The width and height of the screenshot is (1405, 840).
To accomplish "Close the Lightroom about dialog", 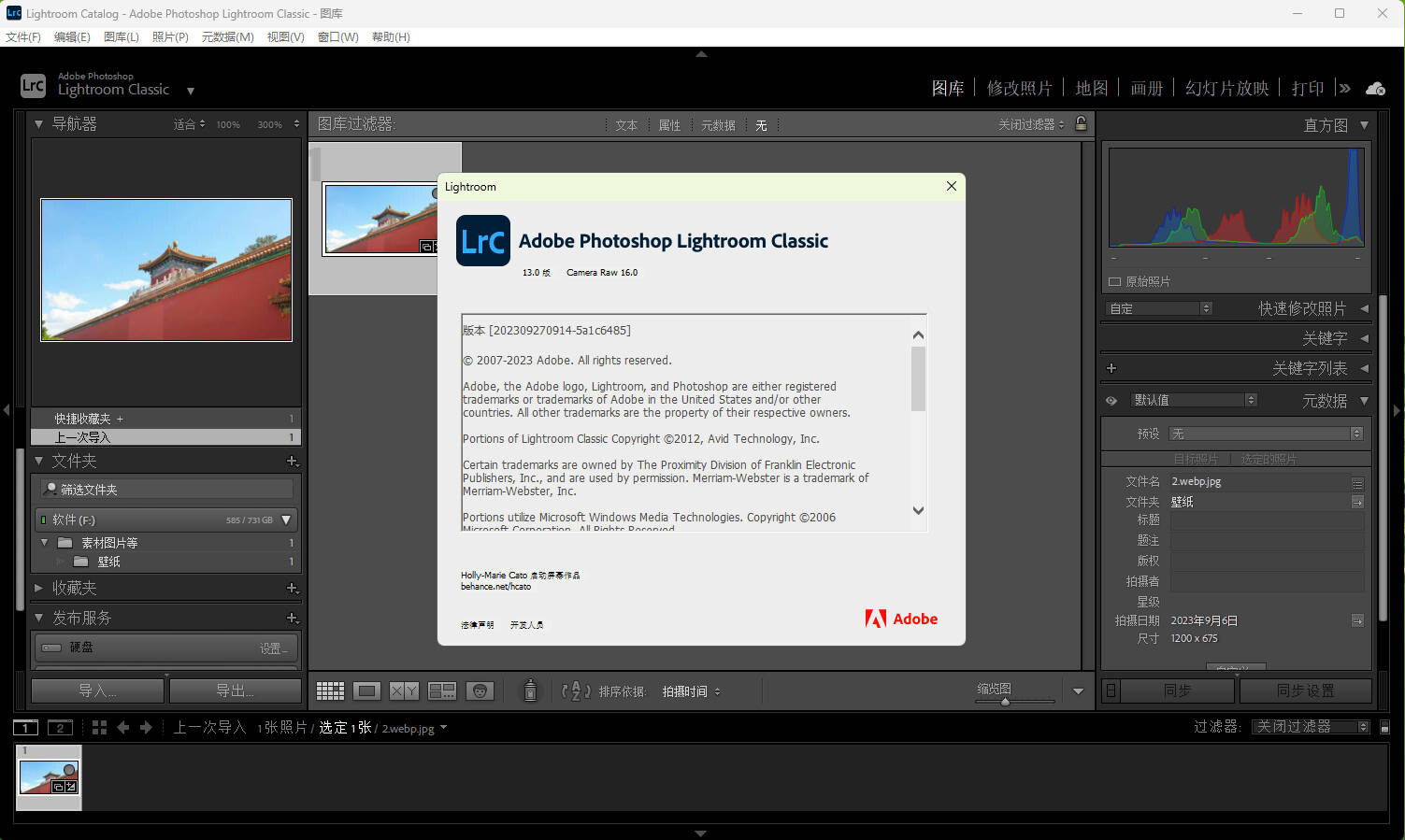I will pos(951,186).
